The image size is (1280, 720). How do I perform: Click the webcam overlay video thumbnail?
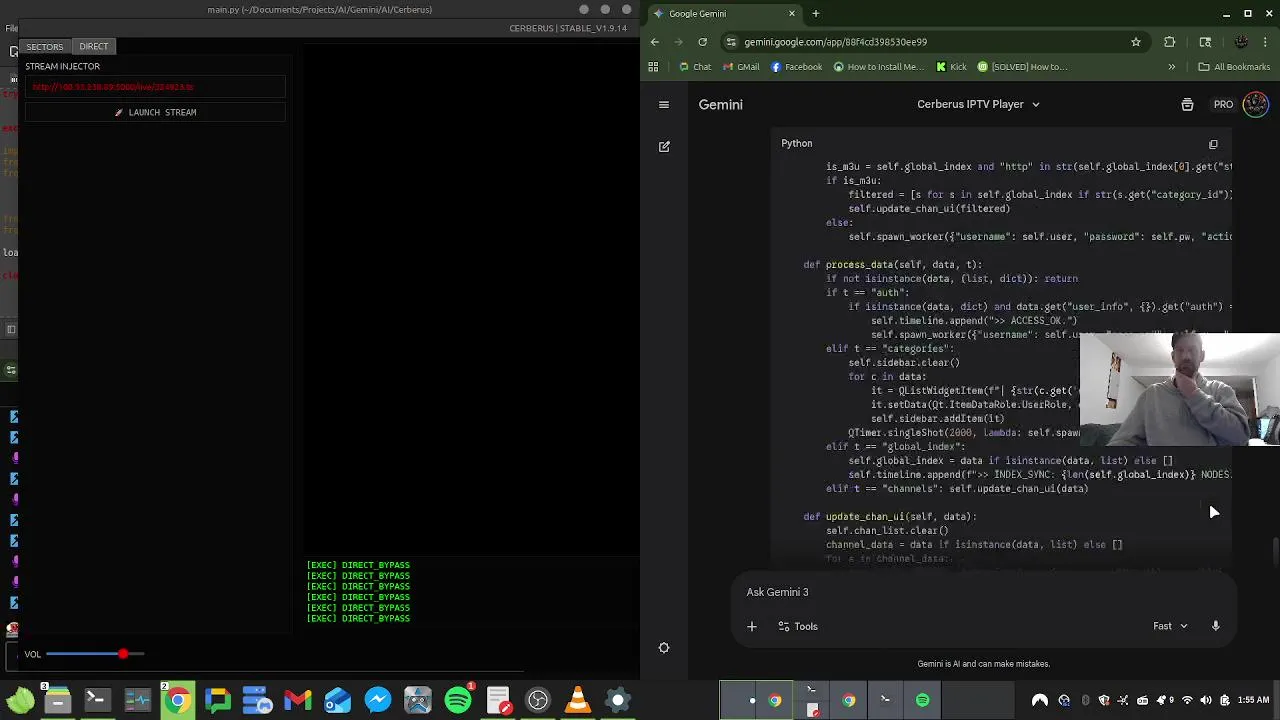pyautogui.click(x=1180, y=389)
